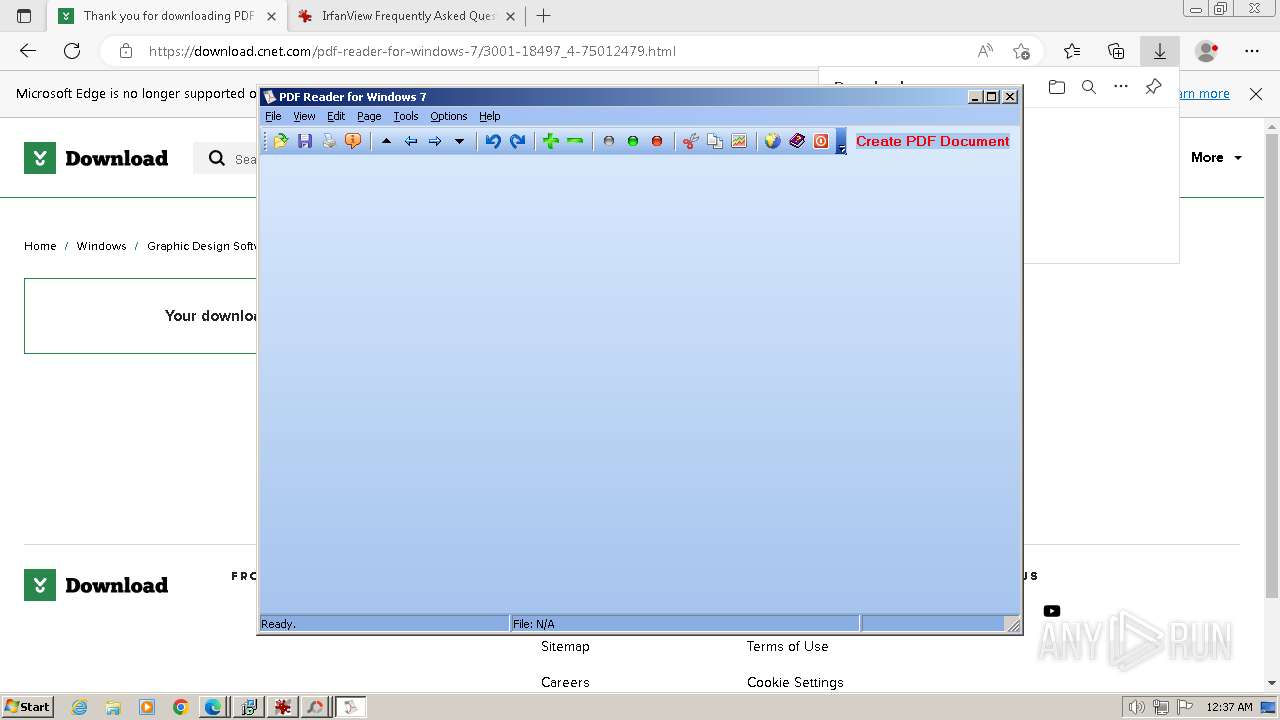Click the Edge address bar URL
The width and height of the screenshot is (1280, 720).
412,51
